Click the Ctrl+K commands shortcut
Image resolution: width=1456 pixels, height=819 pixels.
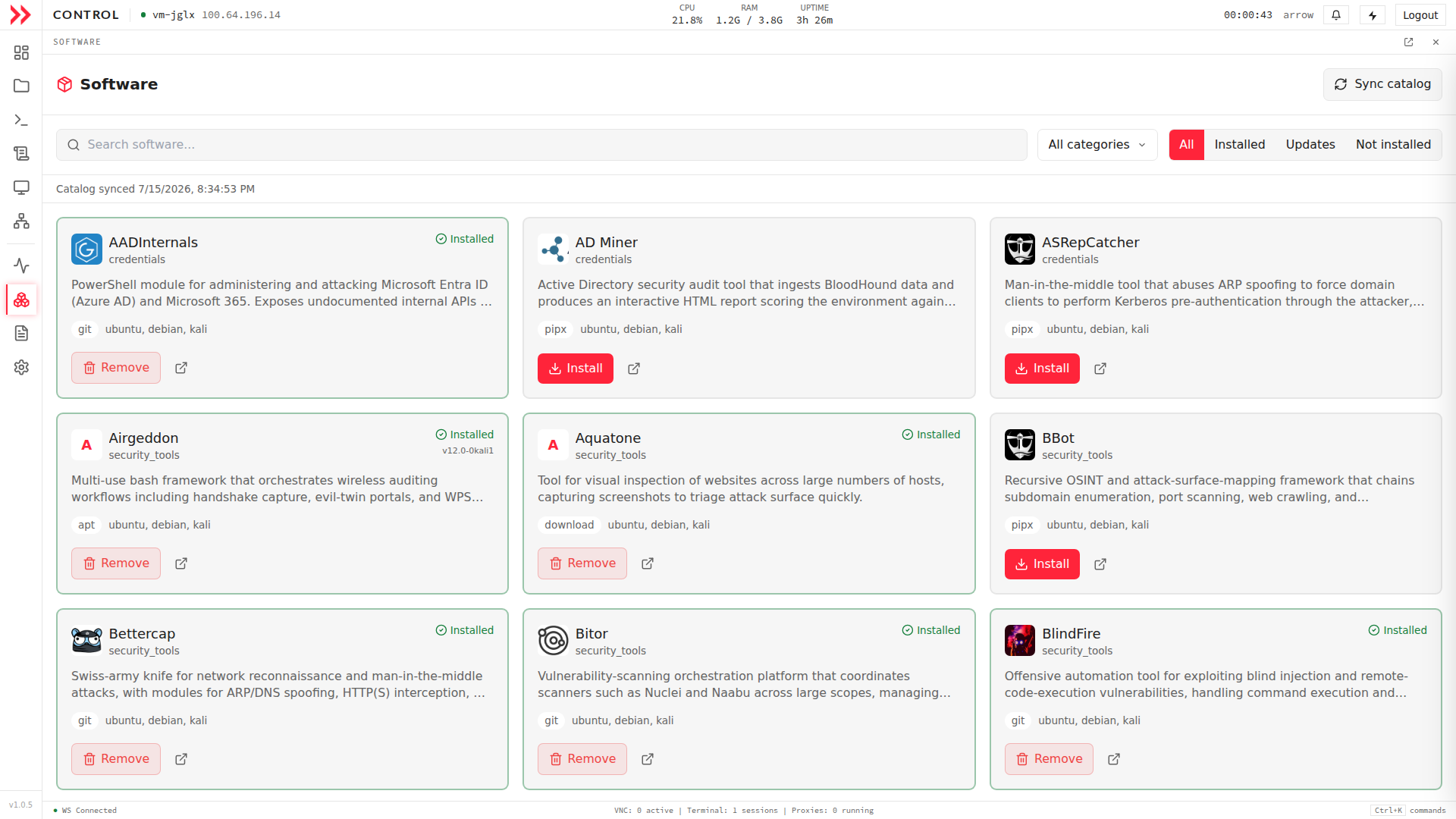(1409, 811)
